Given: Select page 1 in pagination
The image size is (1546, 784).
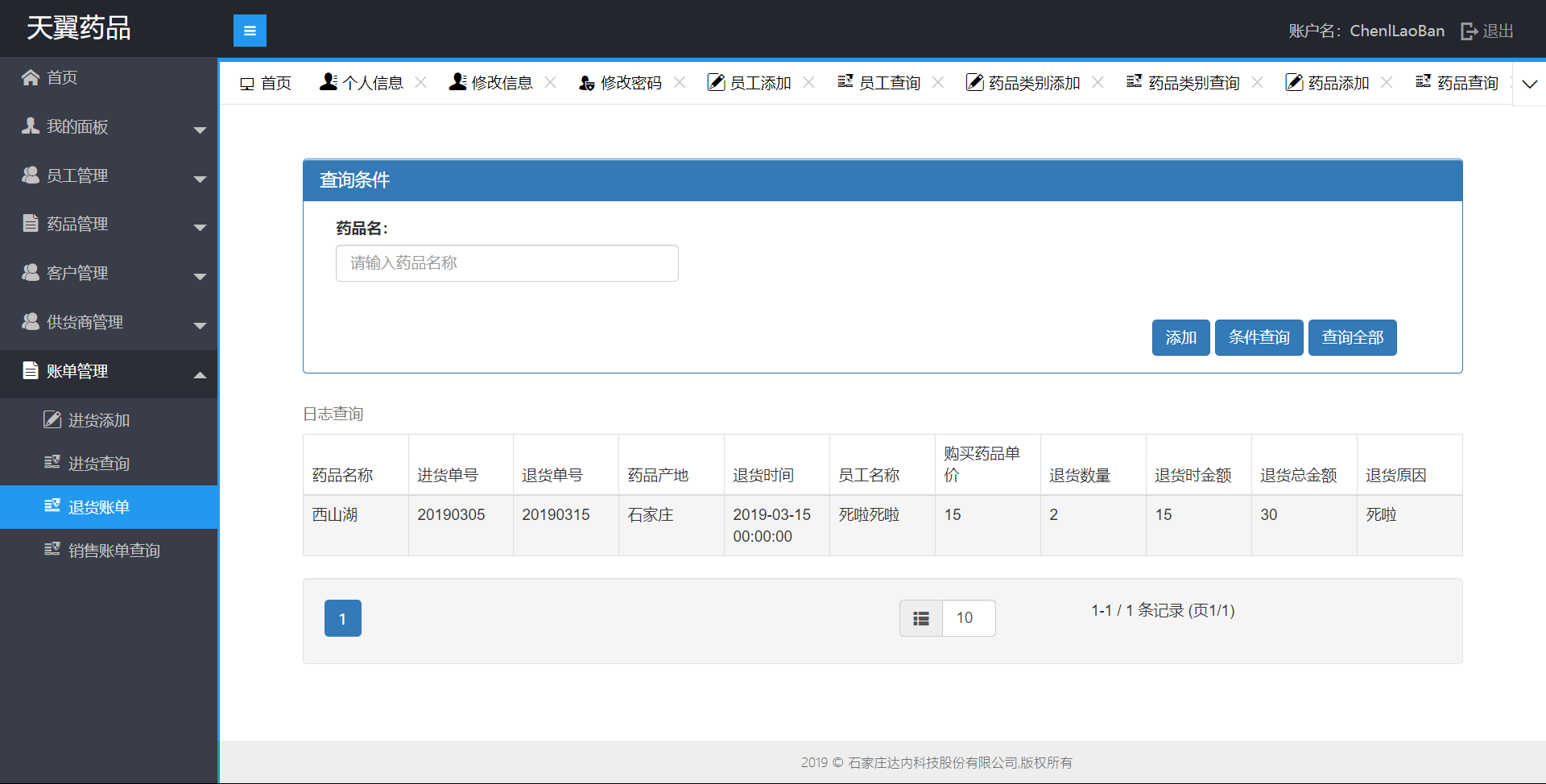Looking at the screenshot, I should (x=343, y=618).
